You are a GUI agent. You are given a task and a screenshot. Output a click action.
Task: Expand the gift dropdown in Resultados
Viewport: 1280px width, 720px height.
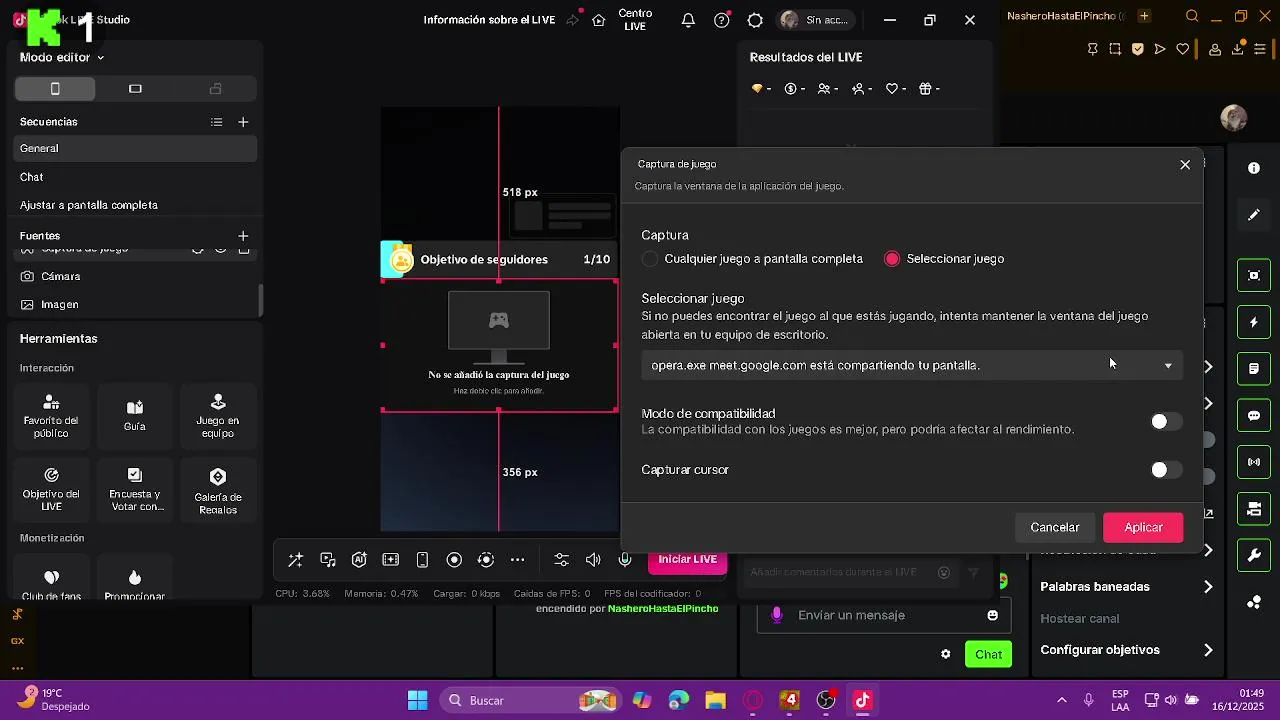[x=930, y=89]
